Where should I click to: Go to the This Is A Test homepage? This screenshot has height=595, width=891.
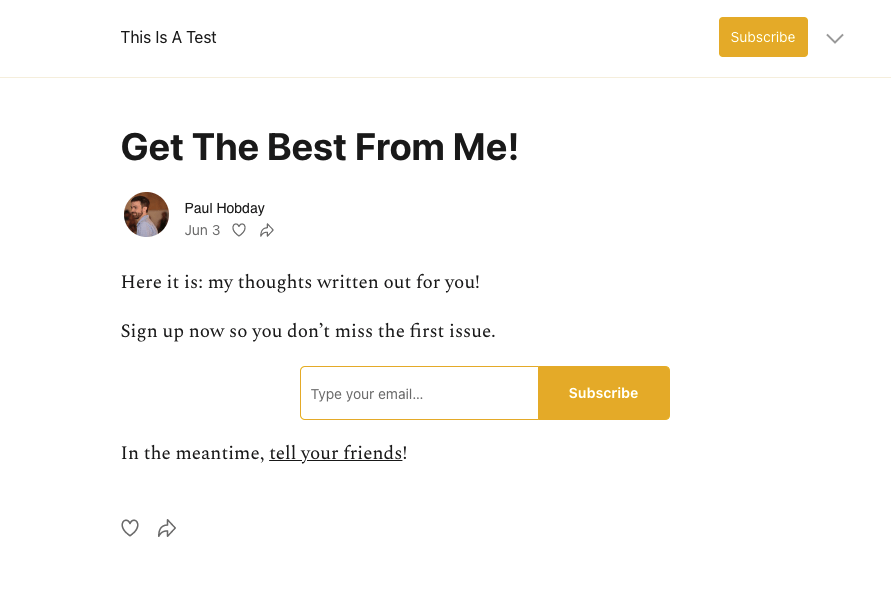(168, 37)
